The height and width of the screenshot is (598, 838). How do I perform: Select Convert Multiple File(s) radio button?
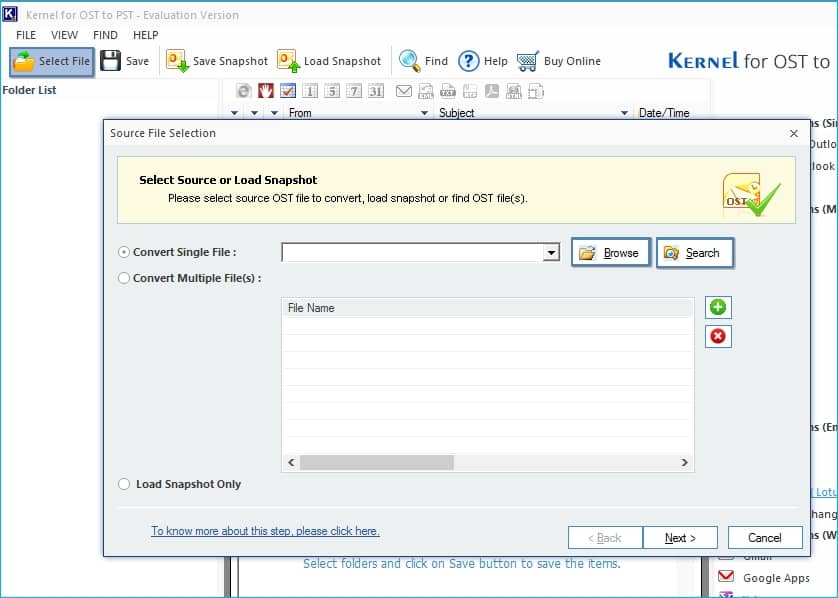pos(123,278)
